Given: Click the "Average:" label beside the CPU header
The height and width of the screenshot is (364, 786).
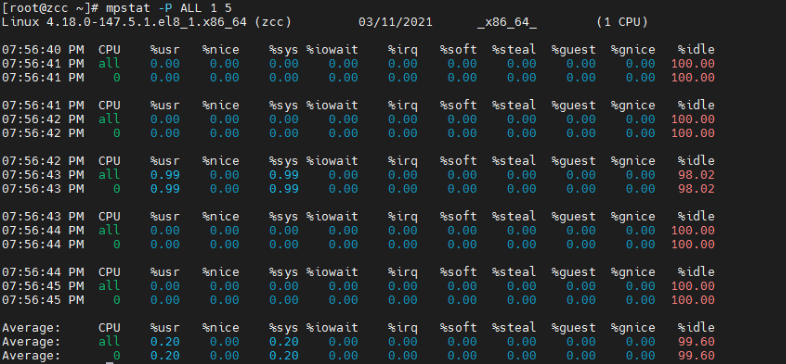Looking at the screenshot, I should coord(32,328).
